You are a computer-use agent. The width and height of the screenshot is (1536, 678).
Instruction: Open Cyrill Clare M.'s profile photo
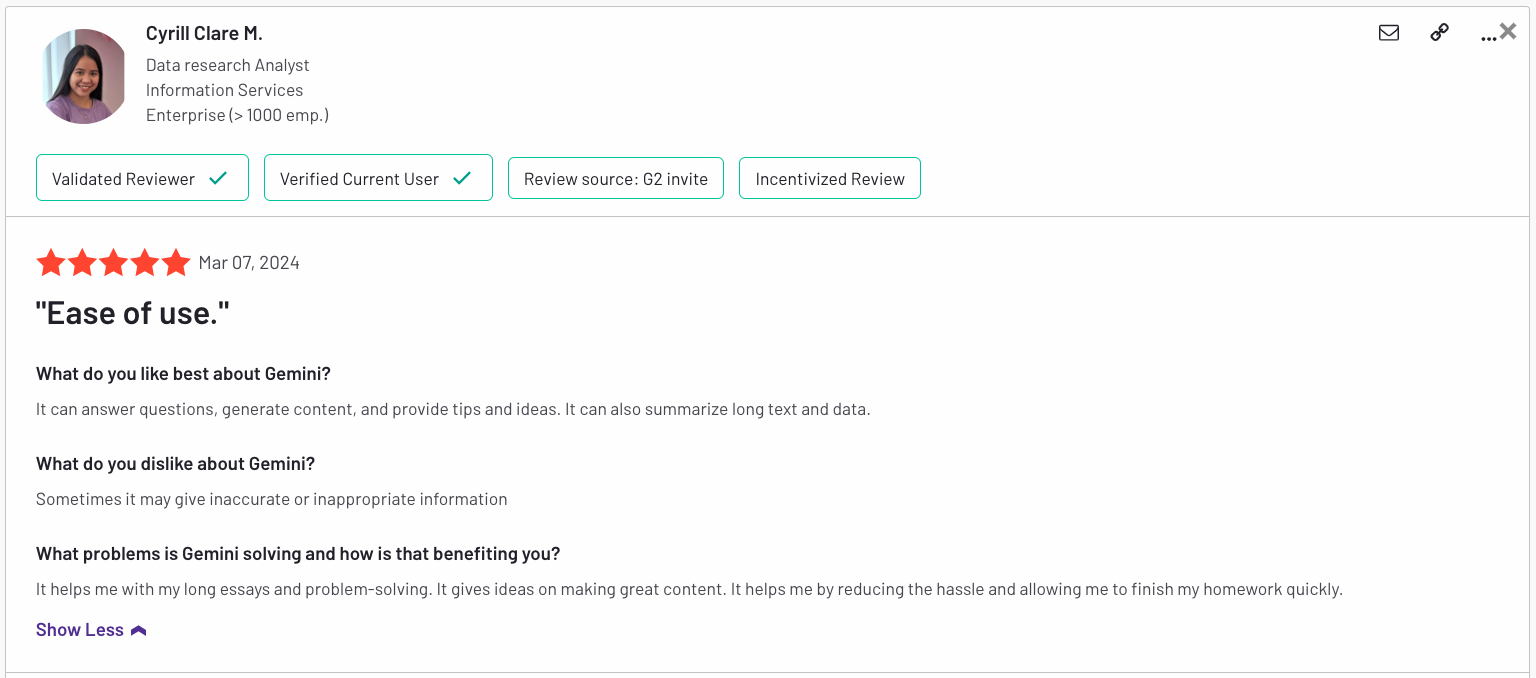(84, 76)
